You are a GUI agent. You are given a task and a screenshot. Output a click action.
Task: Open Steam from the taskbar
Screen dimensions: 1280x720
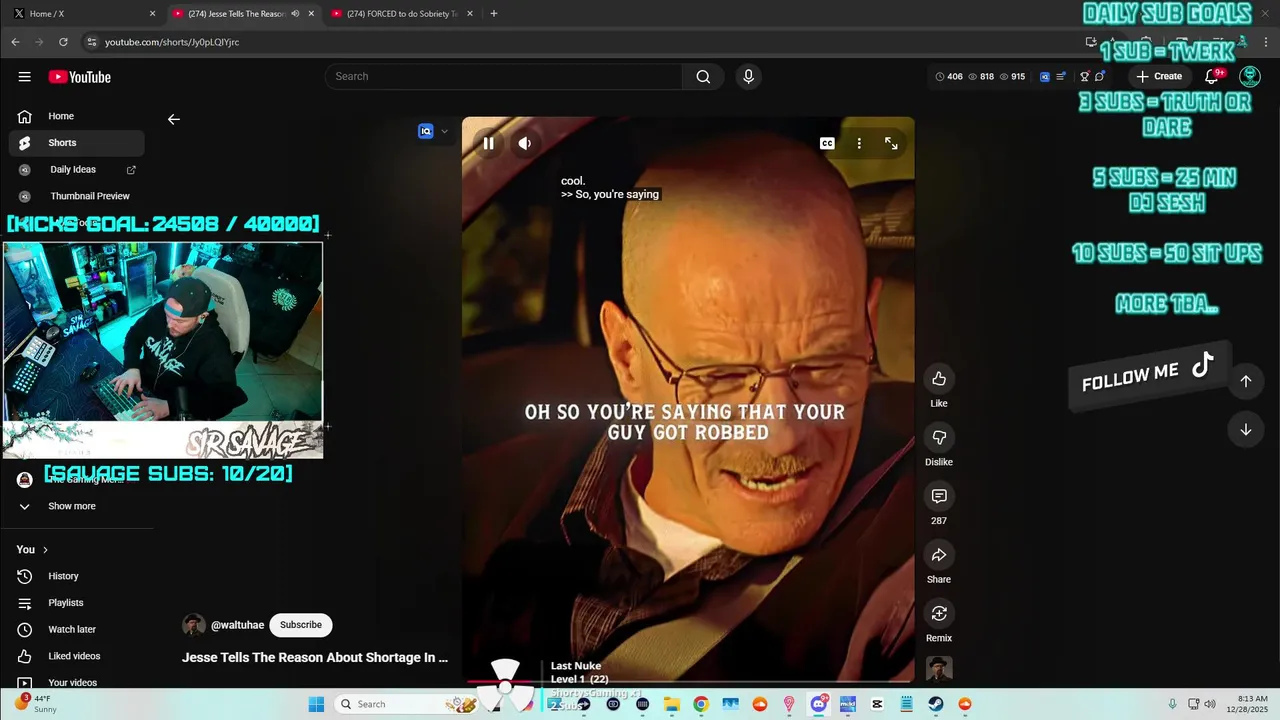pos(936,704)
